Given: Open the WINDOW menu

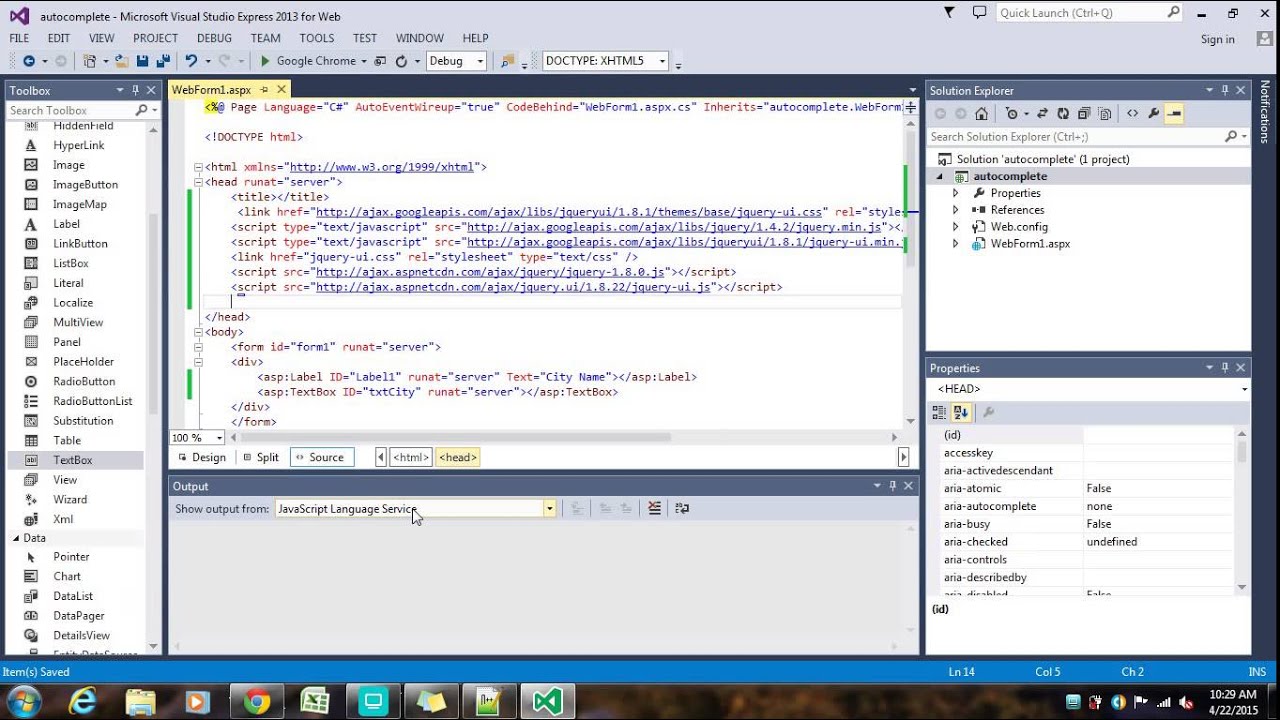Looking at the screenshot, I should click(420, 38).
